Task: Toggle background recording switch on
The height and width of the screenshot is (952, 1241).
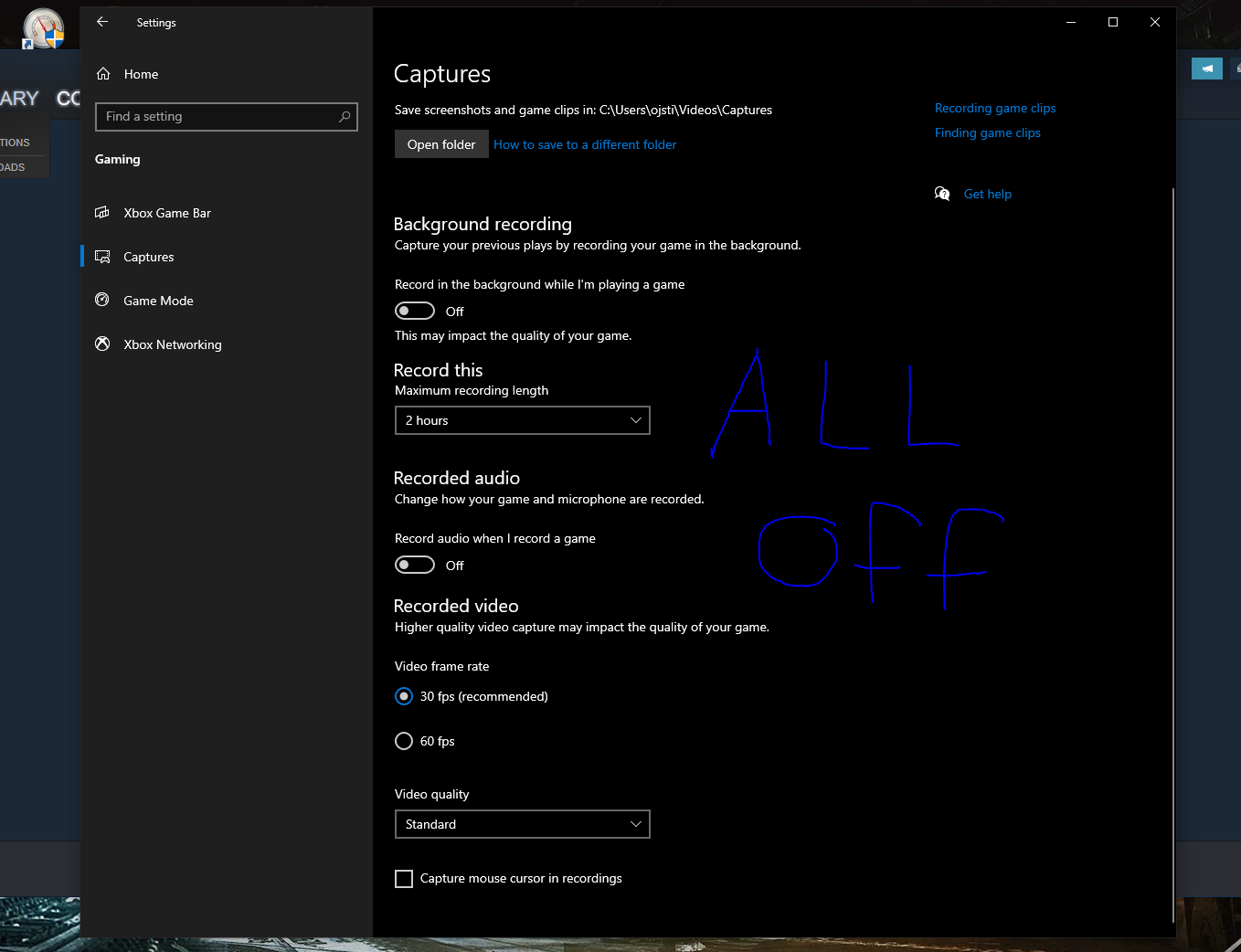Action: click(x=415, y=311)
